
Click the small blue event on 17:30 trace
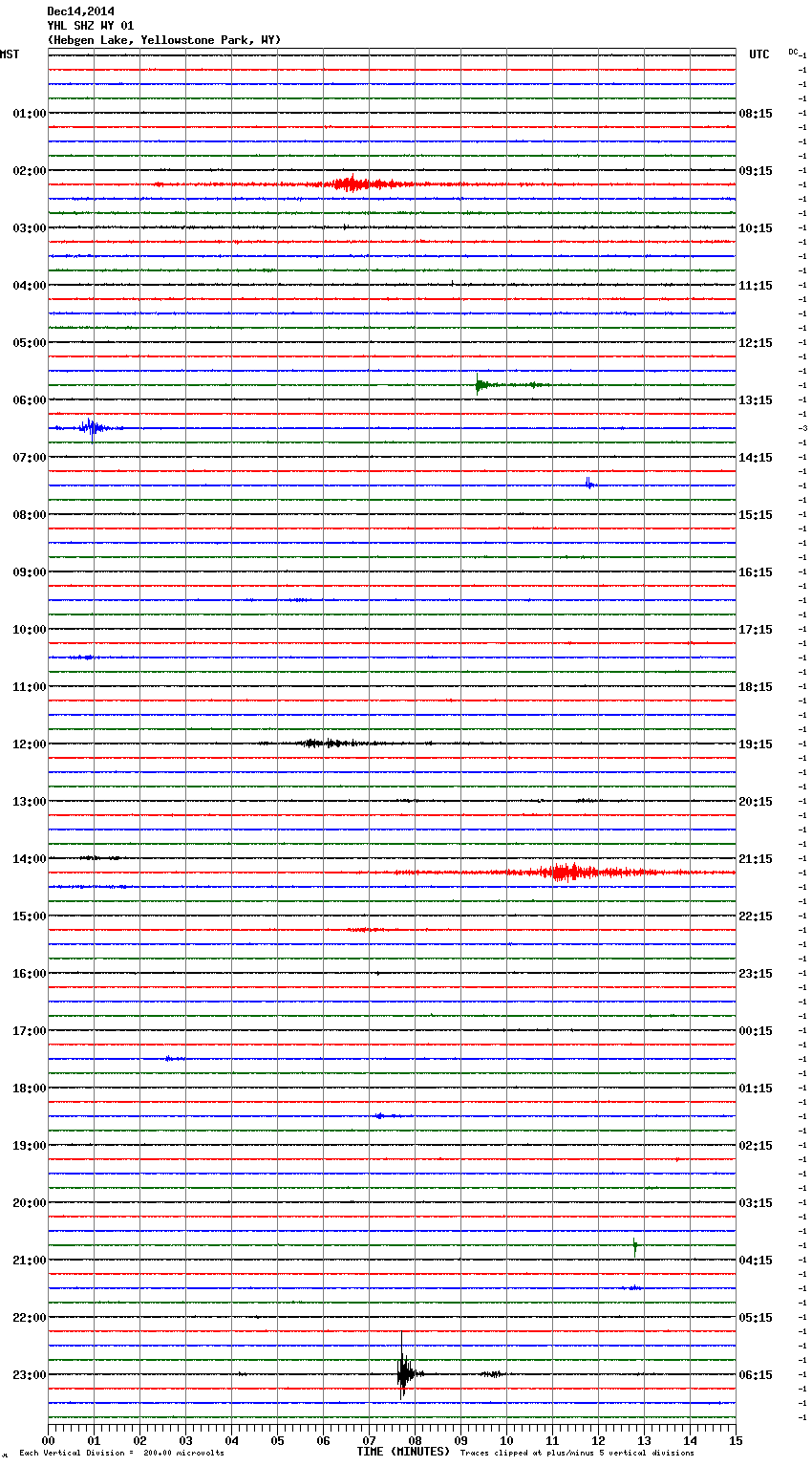171,1059
